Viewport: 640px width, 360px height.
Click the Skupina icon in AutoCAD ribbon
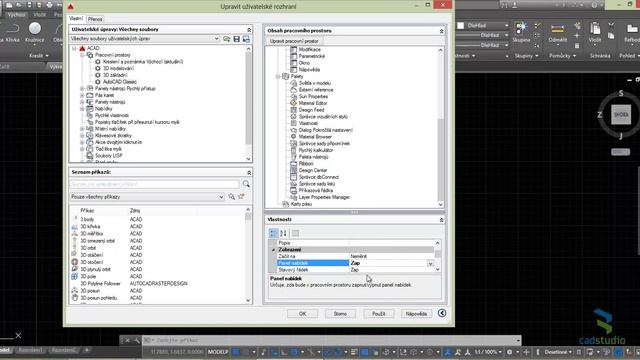[521, 32]
